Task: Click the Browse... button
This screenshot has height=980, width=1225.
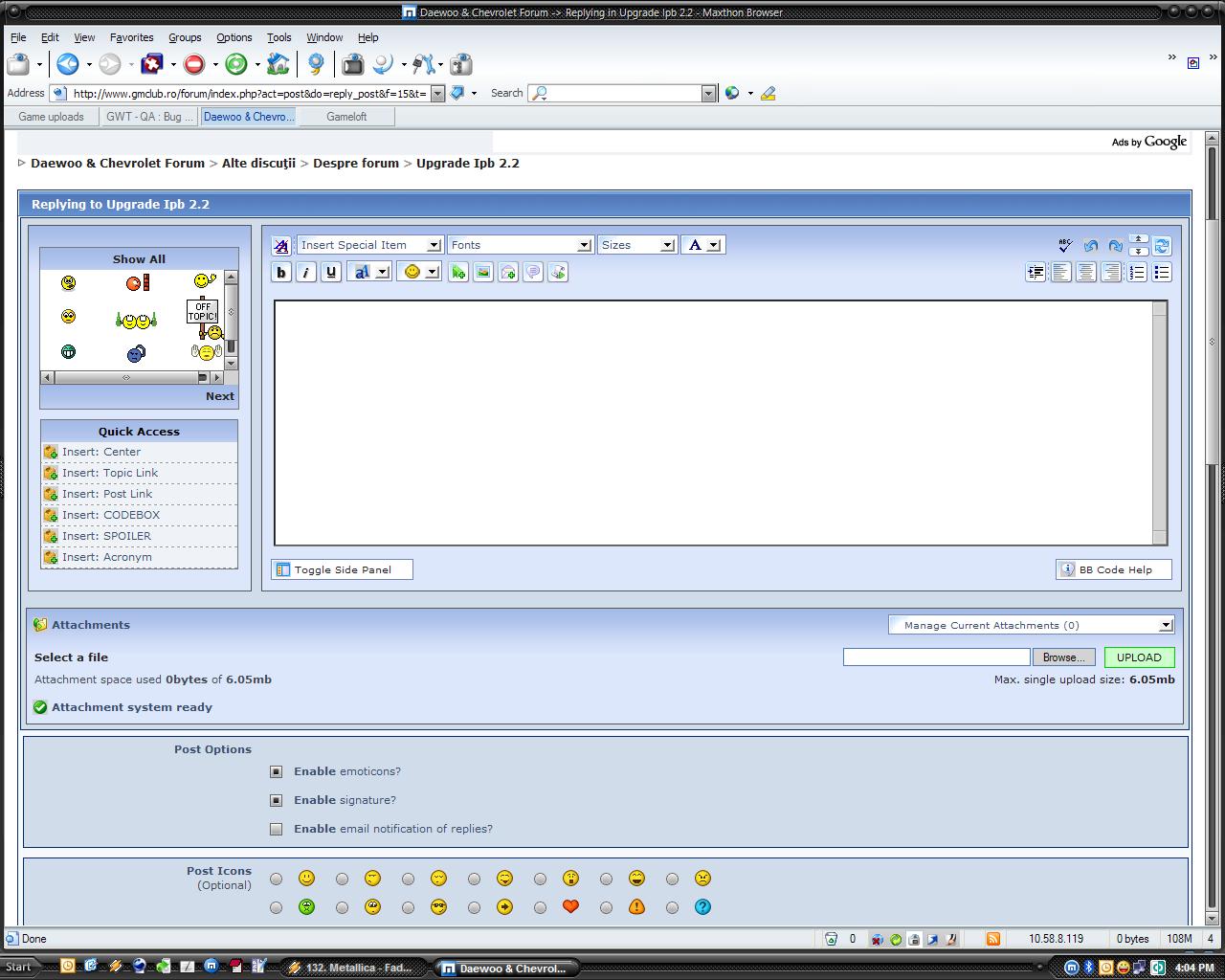Action: [1063, 657]
